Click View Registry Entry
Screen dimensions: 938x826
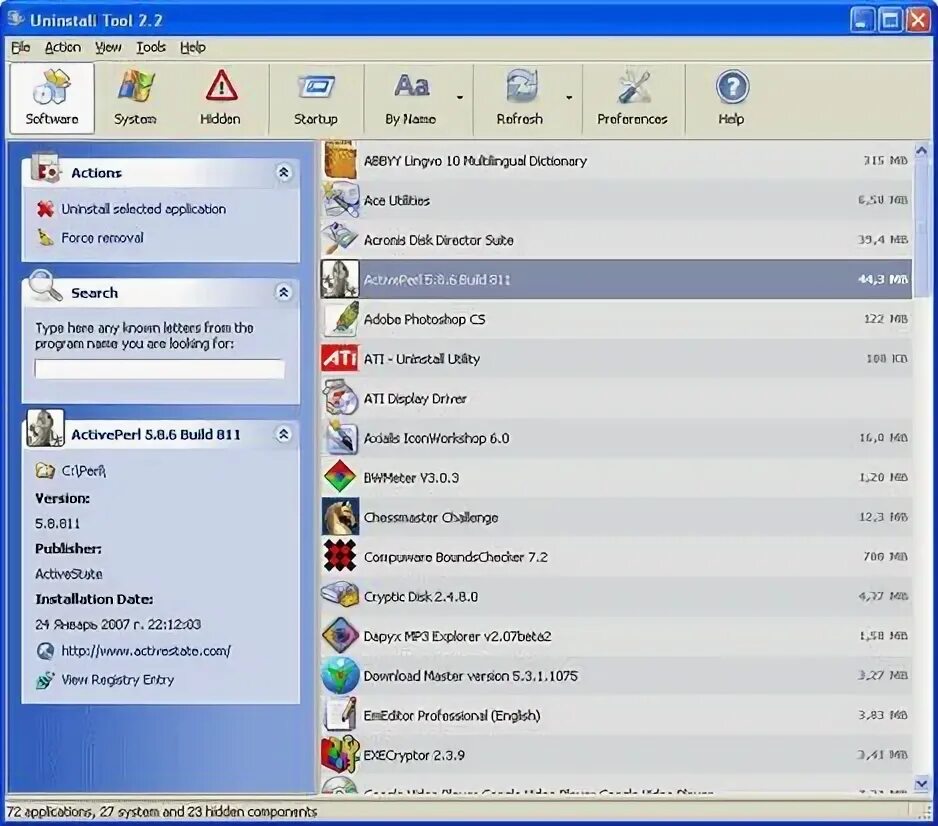[118, 679]
